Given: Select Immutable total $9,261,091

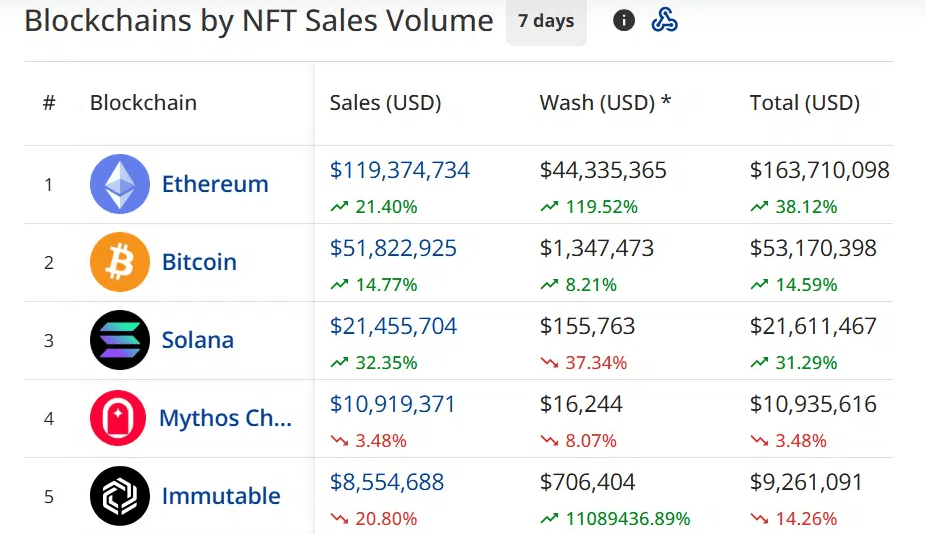Looking at the screenshot, I should [806, 482].
